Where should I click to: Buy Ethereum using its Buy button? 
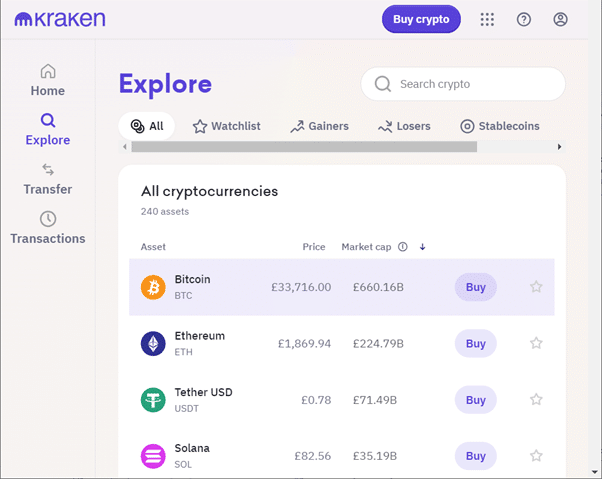(476, 344)
